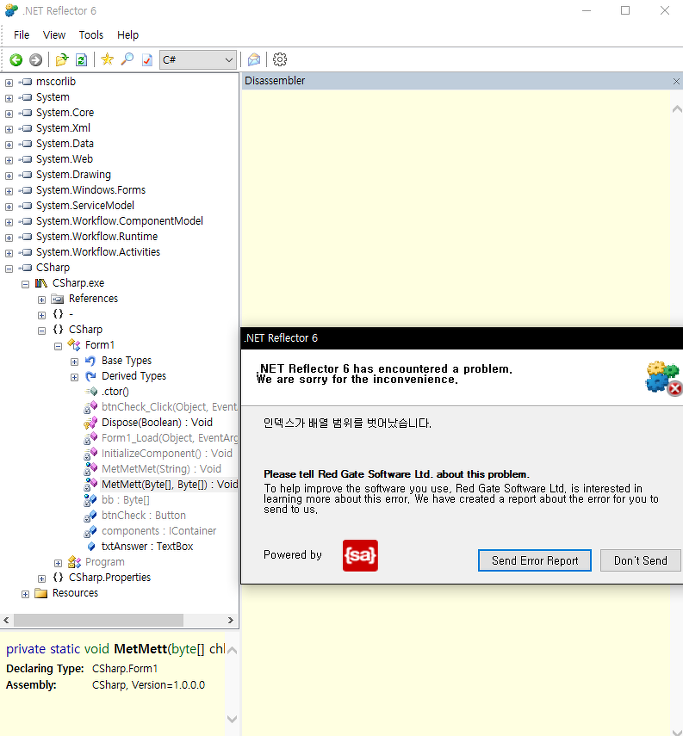Expand the Program class node
Image resolution: width=683 pixels, height=736 pixels.
(58, 563)
